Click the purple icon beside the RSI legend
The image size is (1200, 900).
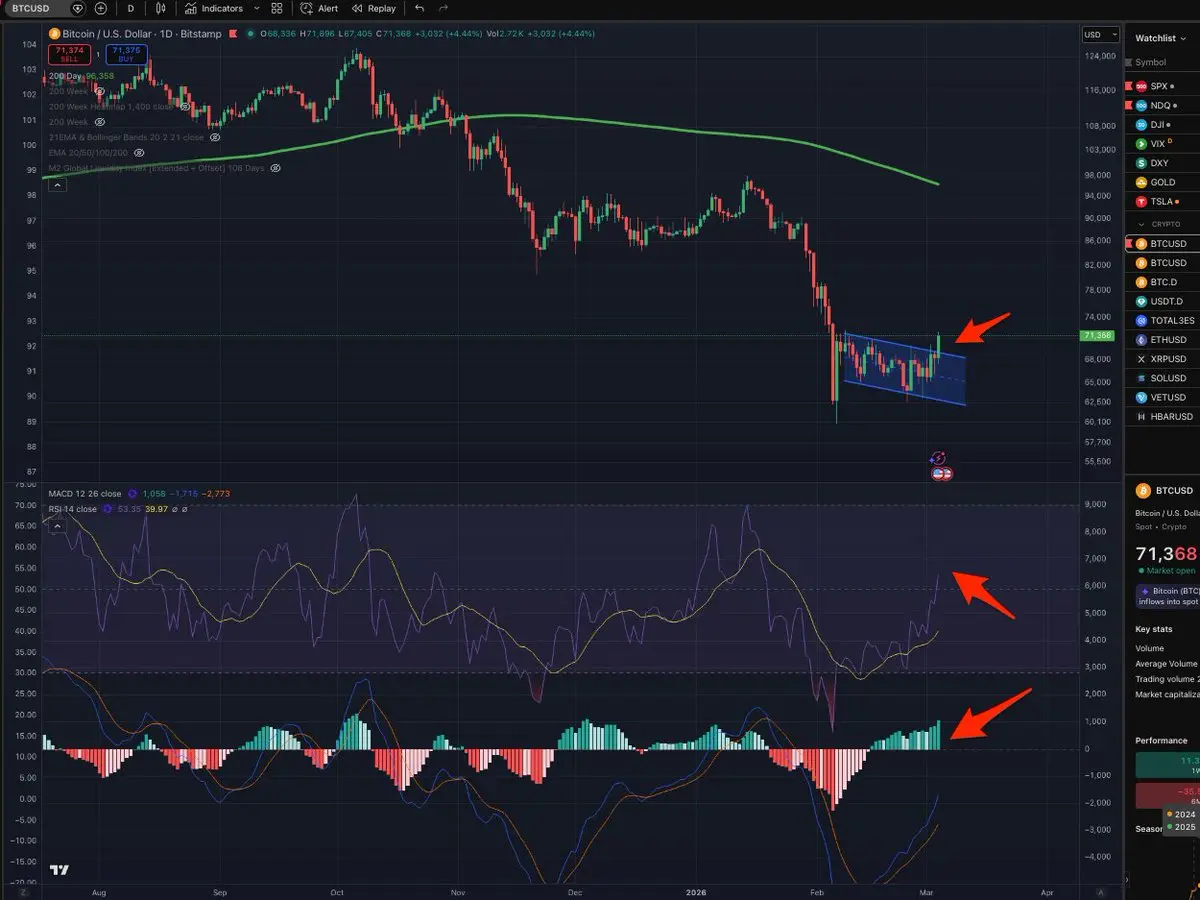tap(107, 509)
